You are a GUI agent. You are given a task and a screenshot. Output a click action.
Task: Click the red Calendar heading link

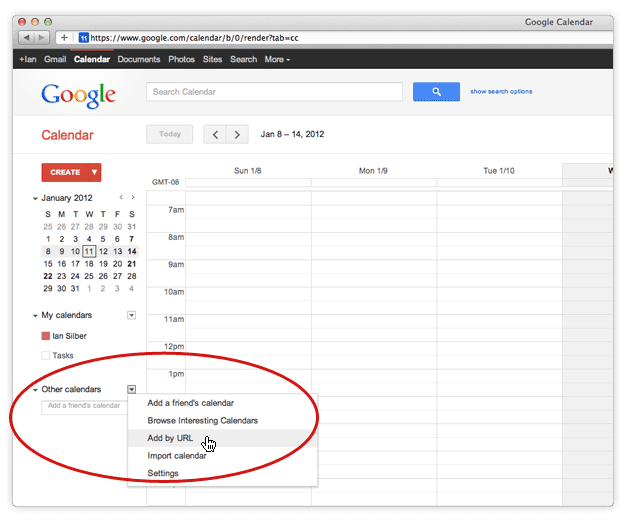click(x=67, y=135)
